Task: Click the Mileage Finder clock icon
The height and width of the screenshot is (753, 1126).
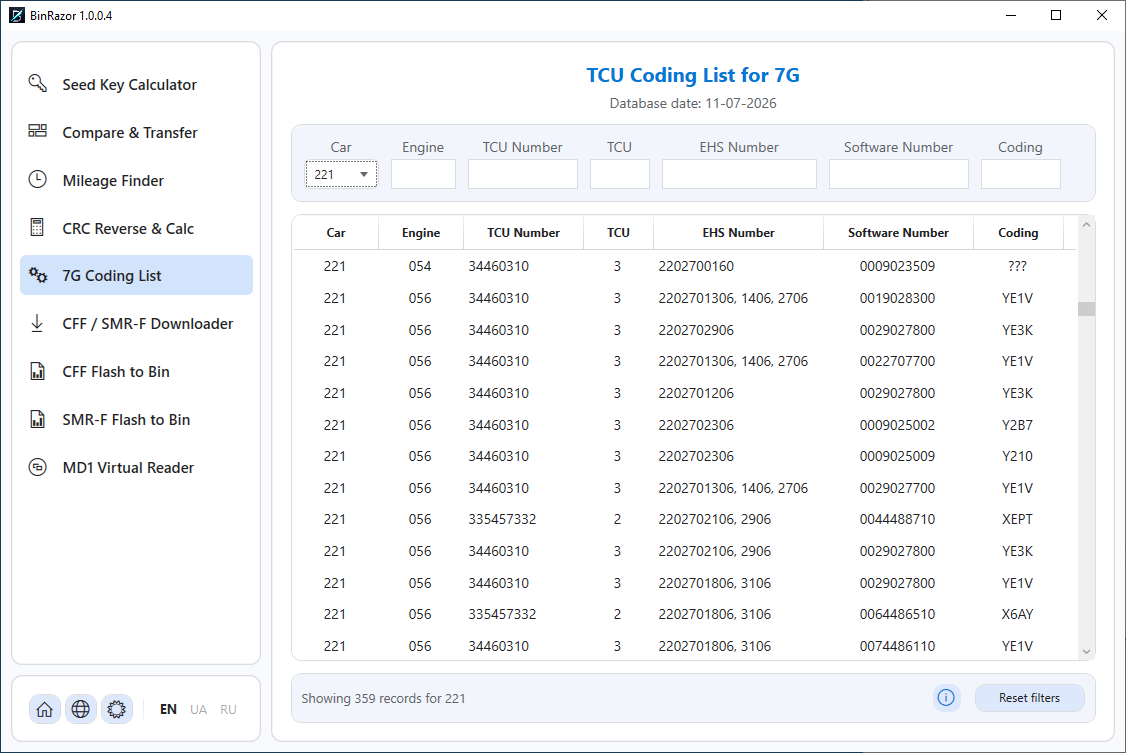Action: coord(37,179)
